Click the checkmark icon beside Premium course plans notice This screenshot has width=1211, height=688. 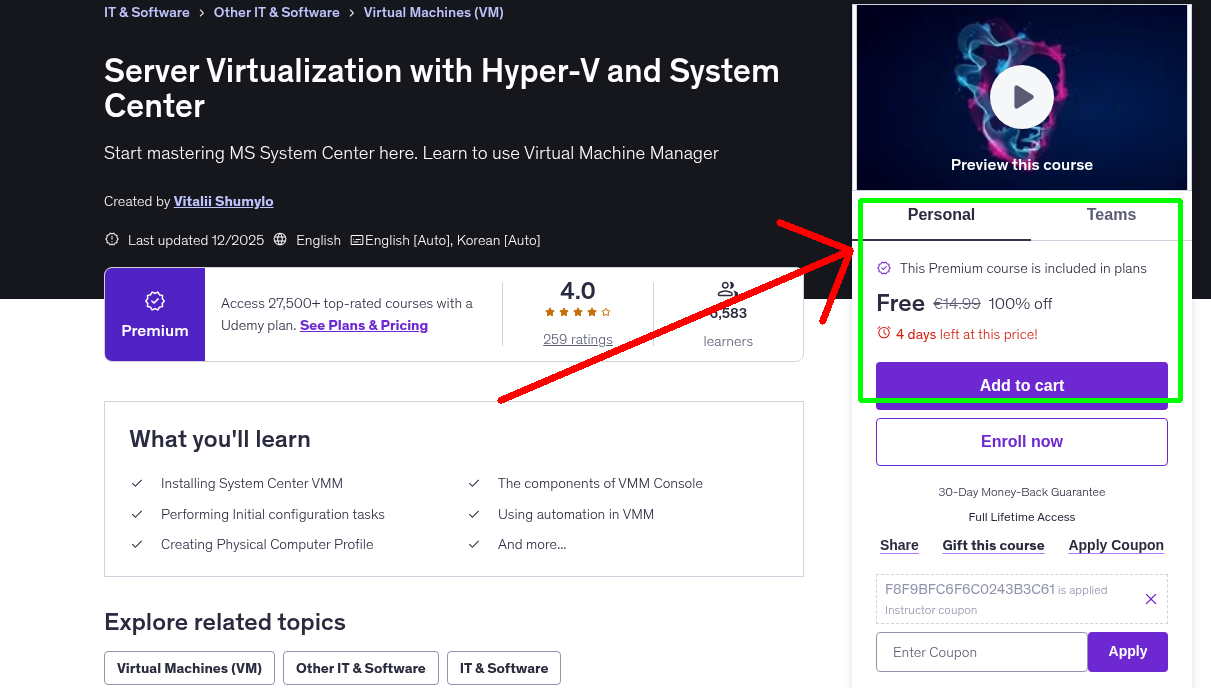[x=884, y=268]
